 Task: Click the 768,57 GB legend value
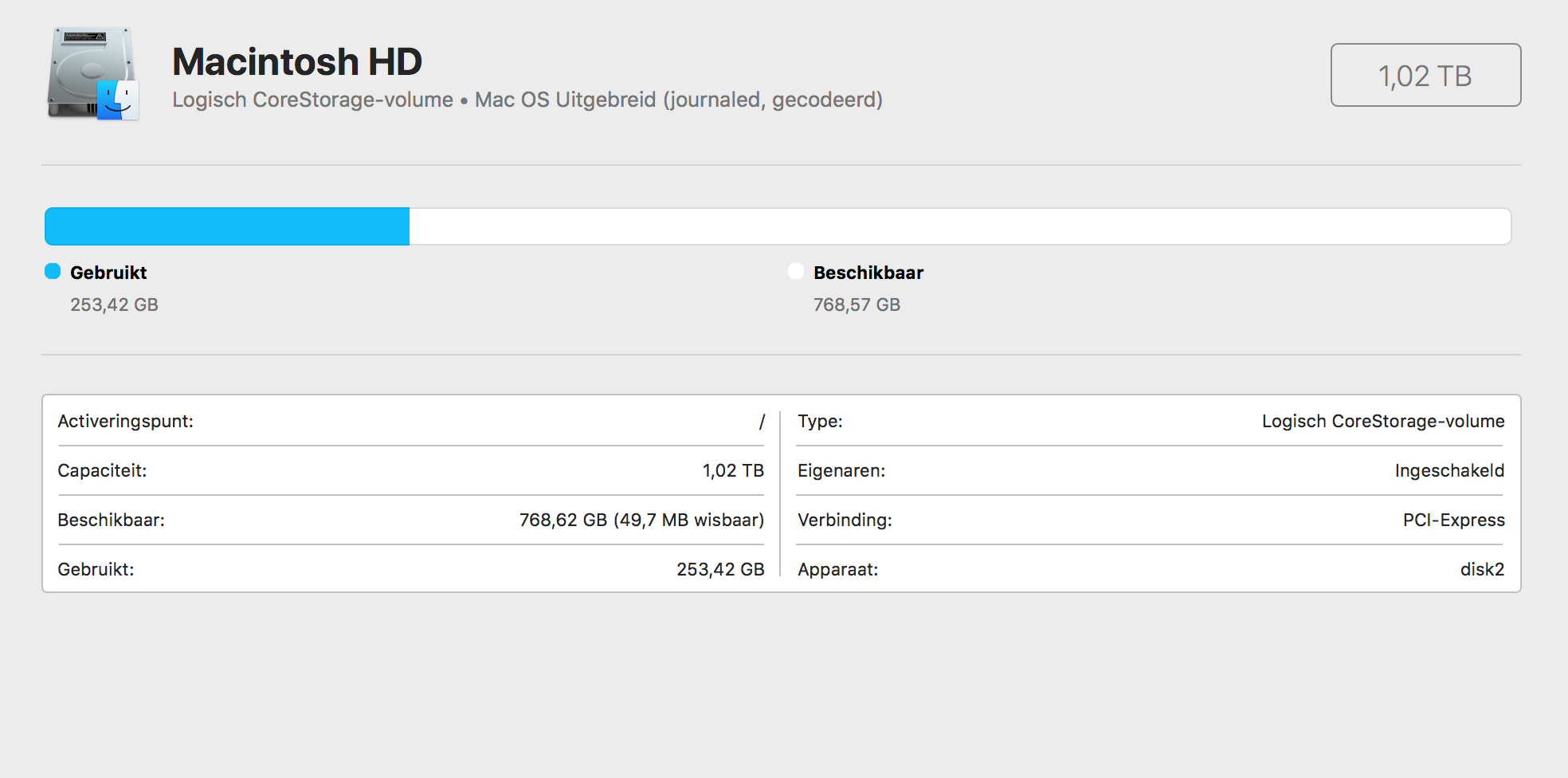tap(857, 305)
